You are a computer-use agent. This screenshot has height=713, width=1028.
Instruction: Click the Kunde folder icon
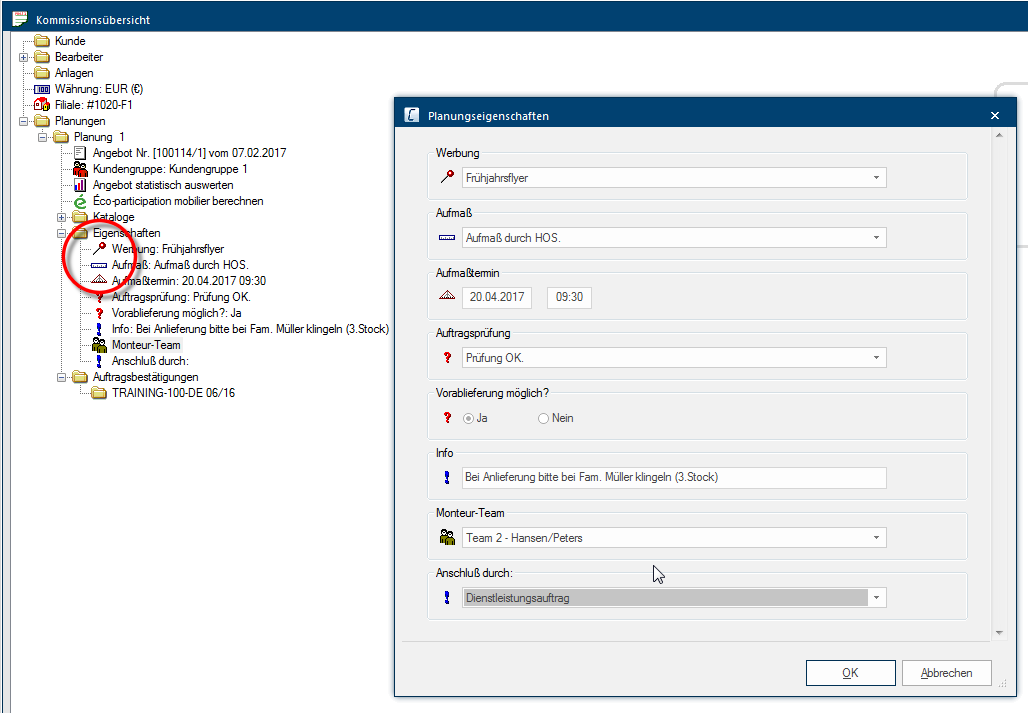pos(42,41)
